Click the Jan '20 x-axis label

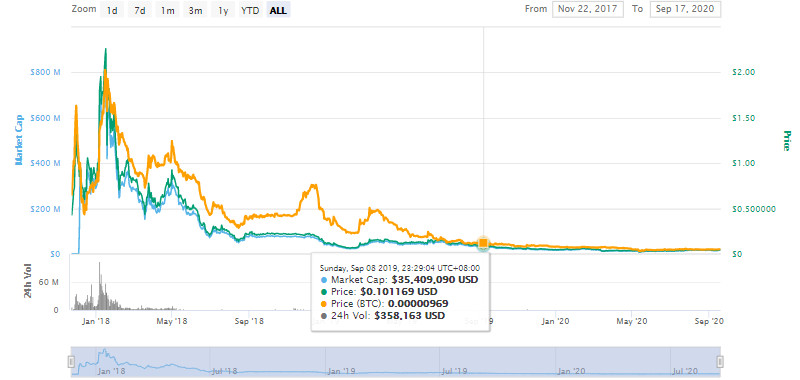click(555, 321)
